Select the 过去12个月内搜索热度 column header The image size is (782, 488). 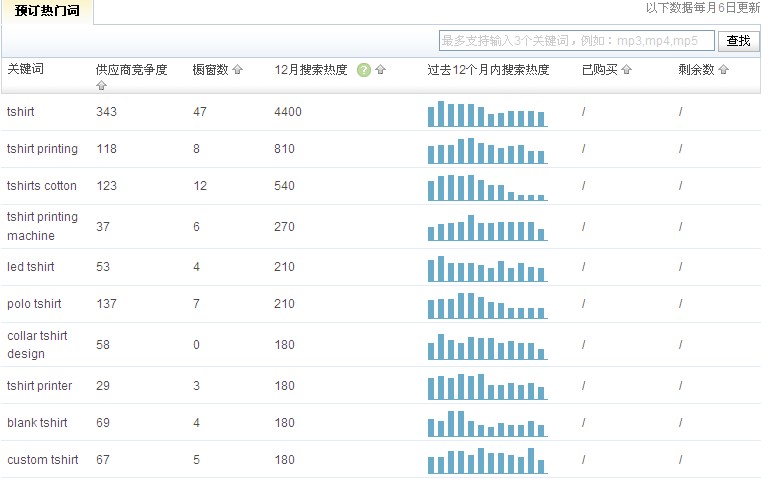(488, 70)
